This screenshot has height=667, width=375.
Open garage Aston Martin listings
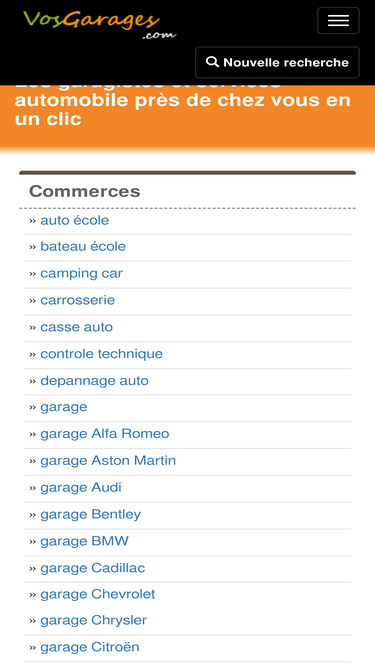[108, 461]
